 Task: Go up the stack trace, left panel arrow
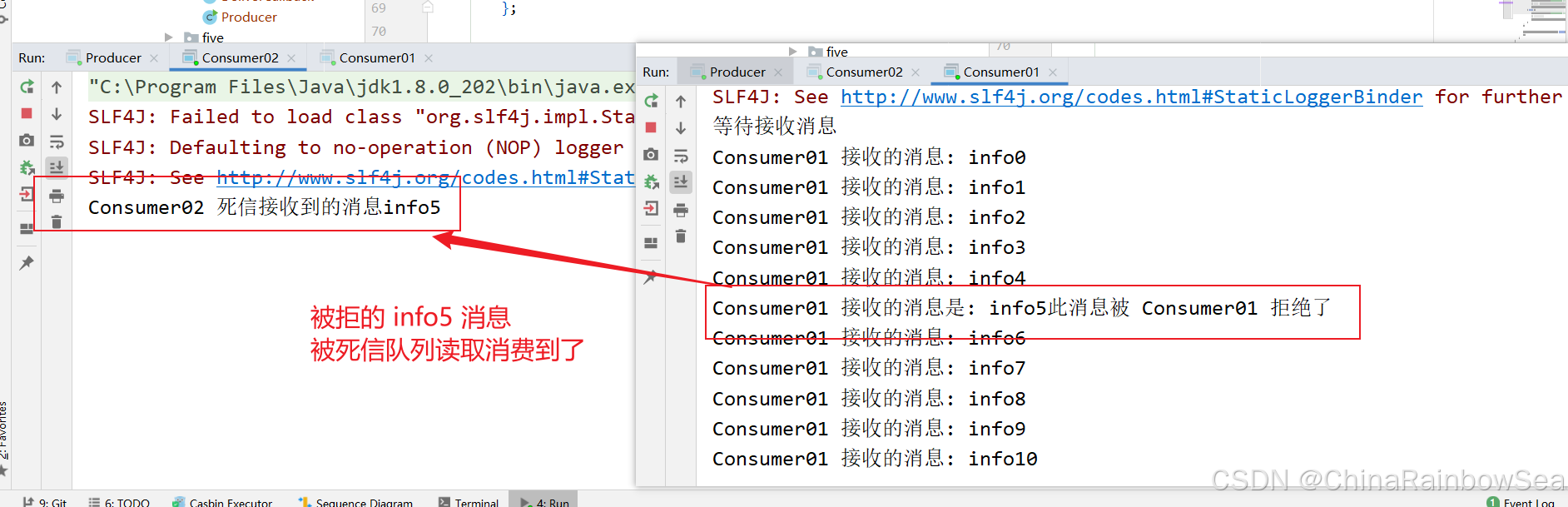(x=57, y=87)
